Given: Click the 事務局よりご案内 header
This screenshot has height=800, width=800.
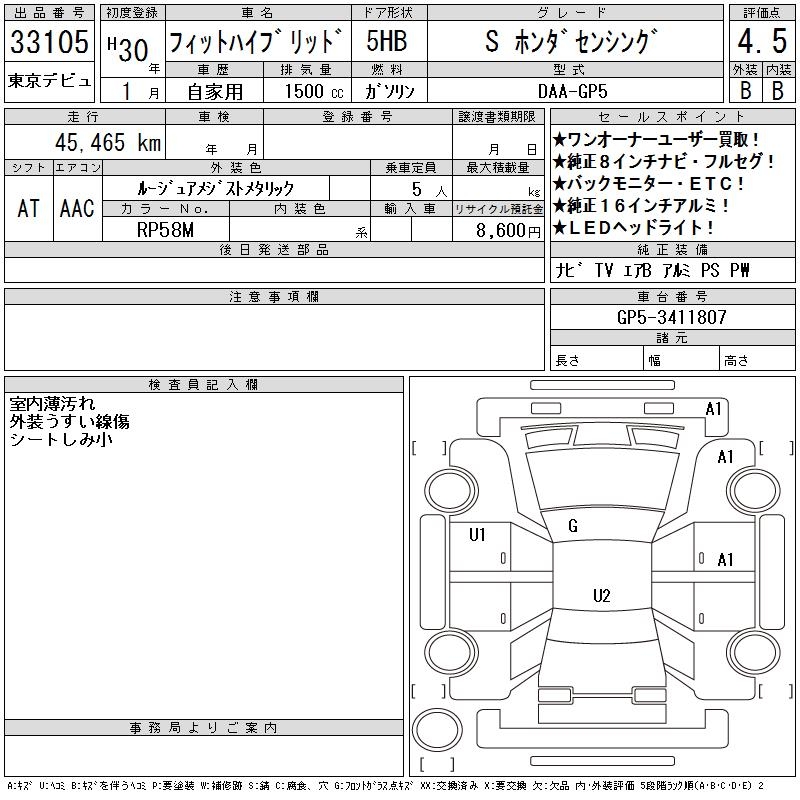Looking at the screenshot, I should pos(204,728).
